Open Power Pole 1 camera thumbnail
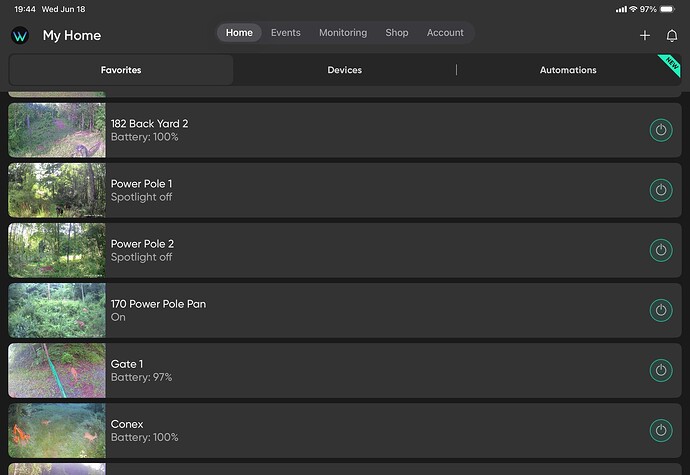The height and width of the screenshot is (475, 690). point(57,190)
